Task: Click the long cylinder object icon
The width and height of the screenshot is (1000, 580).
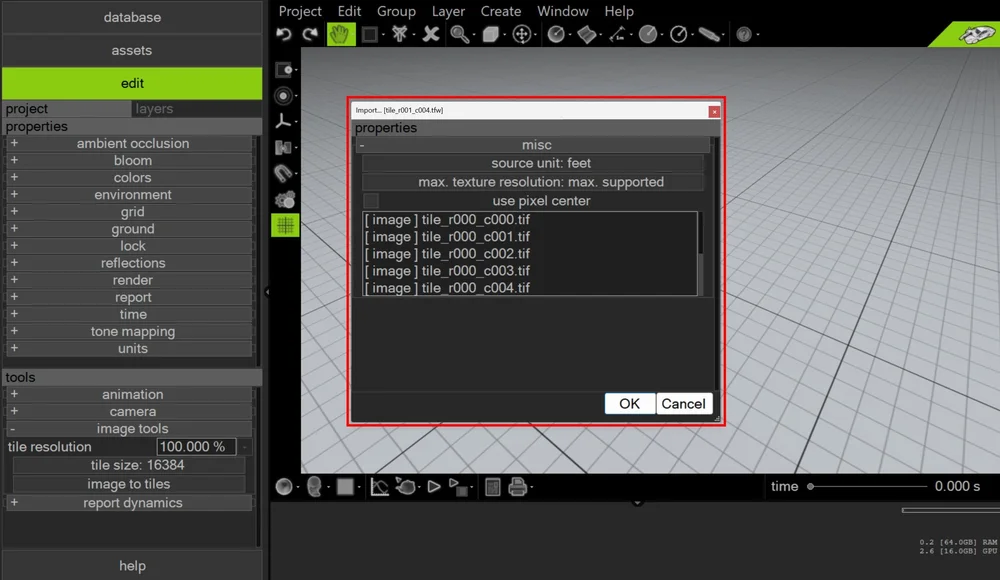Action: 709,34
